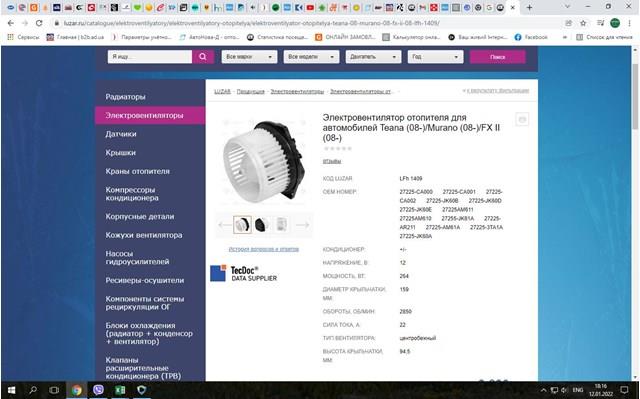Click previous thumbnail arrow in gallery
The width and height of the screenshot is (640, 399).
pyautogui.click(x=225, y=225)
